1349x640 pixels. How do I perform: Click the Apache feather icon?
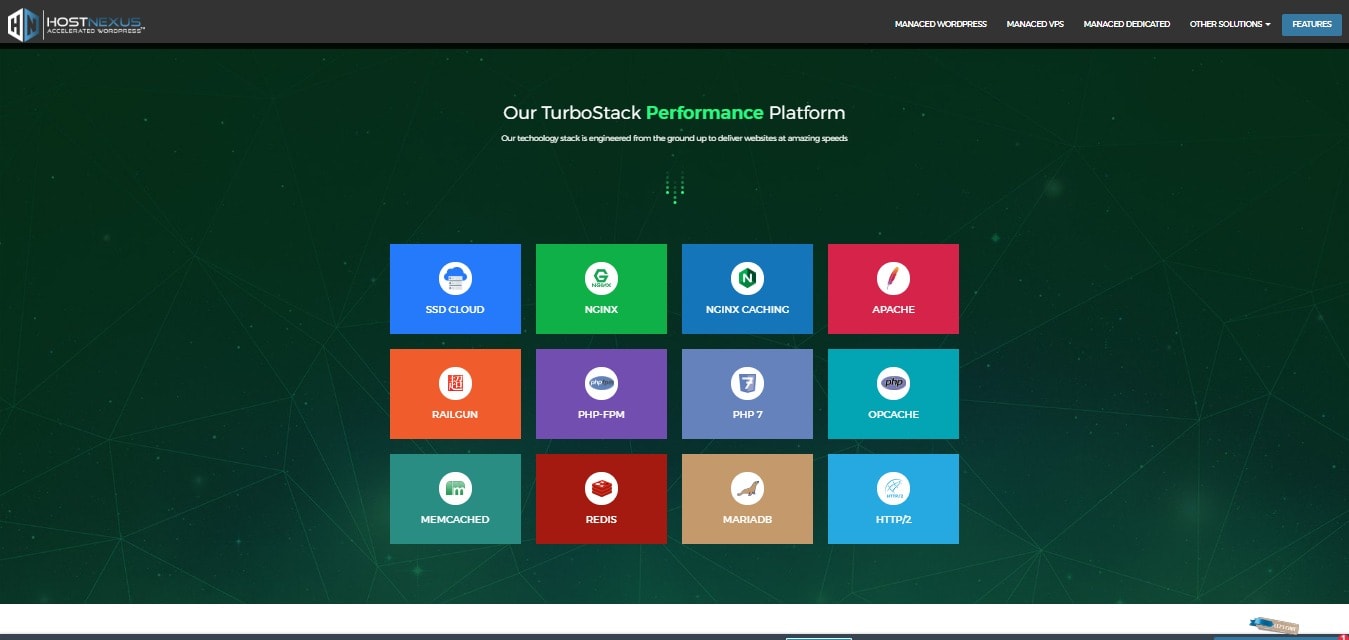(893, 277)
